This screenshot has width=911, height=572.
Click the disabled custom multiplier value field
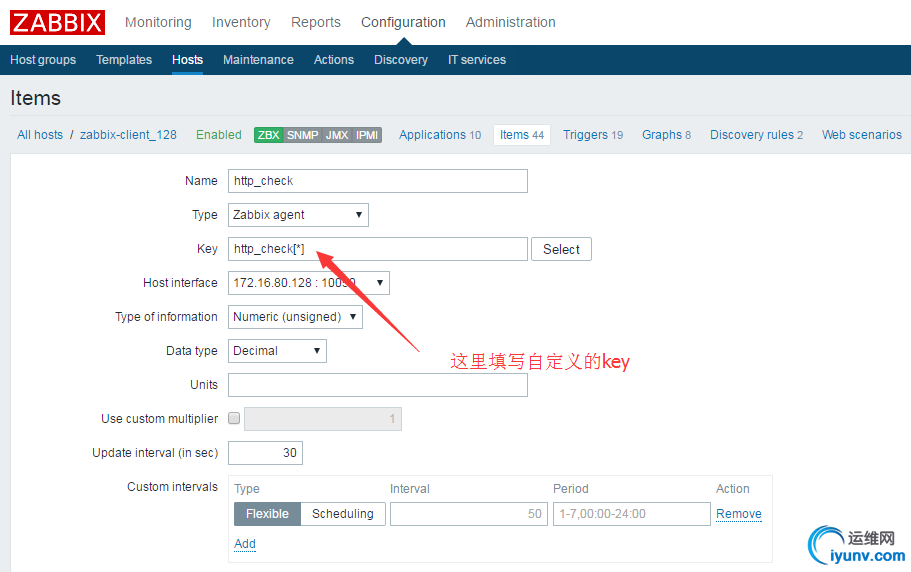(323, 419)
